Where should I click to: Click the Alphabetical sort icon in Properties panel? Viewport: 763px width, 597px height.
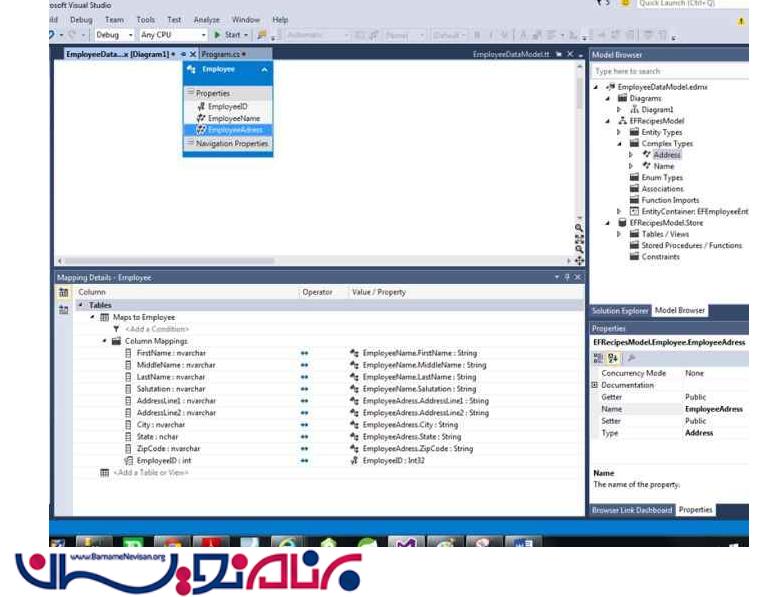613,357
